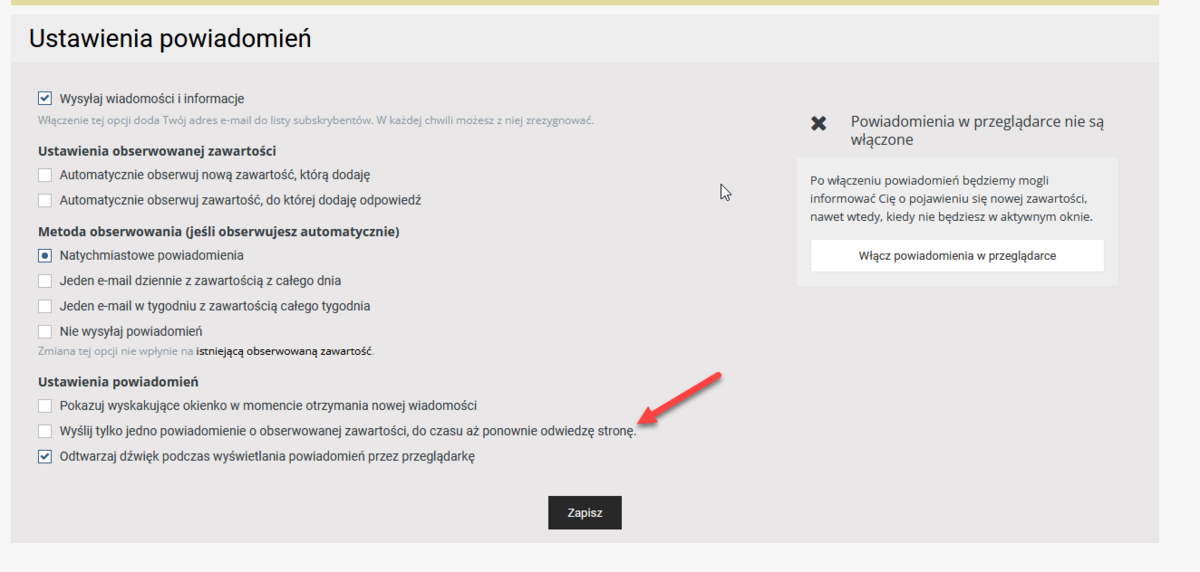Choose Jeden e-mail dziennie option box
This screenshot has height=572, width=1200.
45,281
